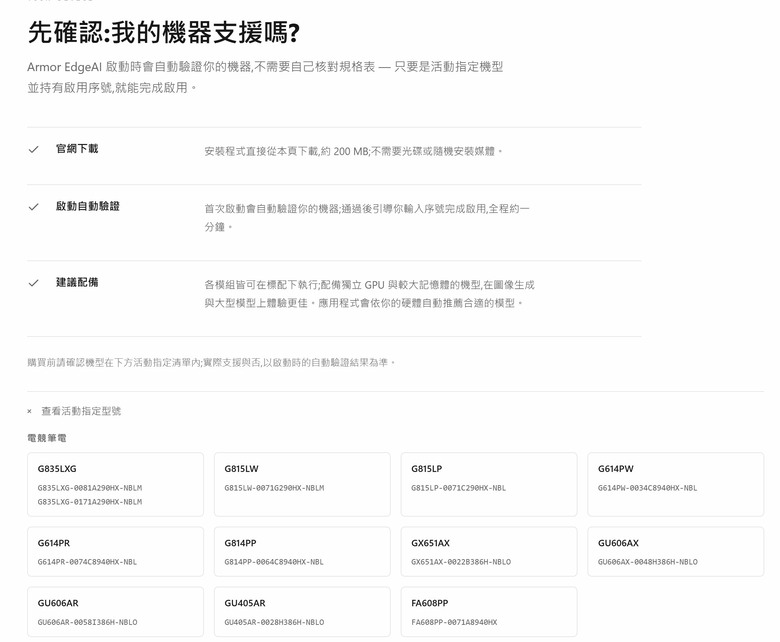Click the intro paragraph starting with Armor EdgeAI

265,77
